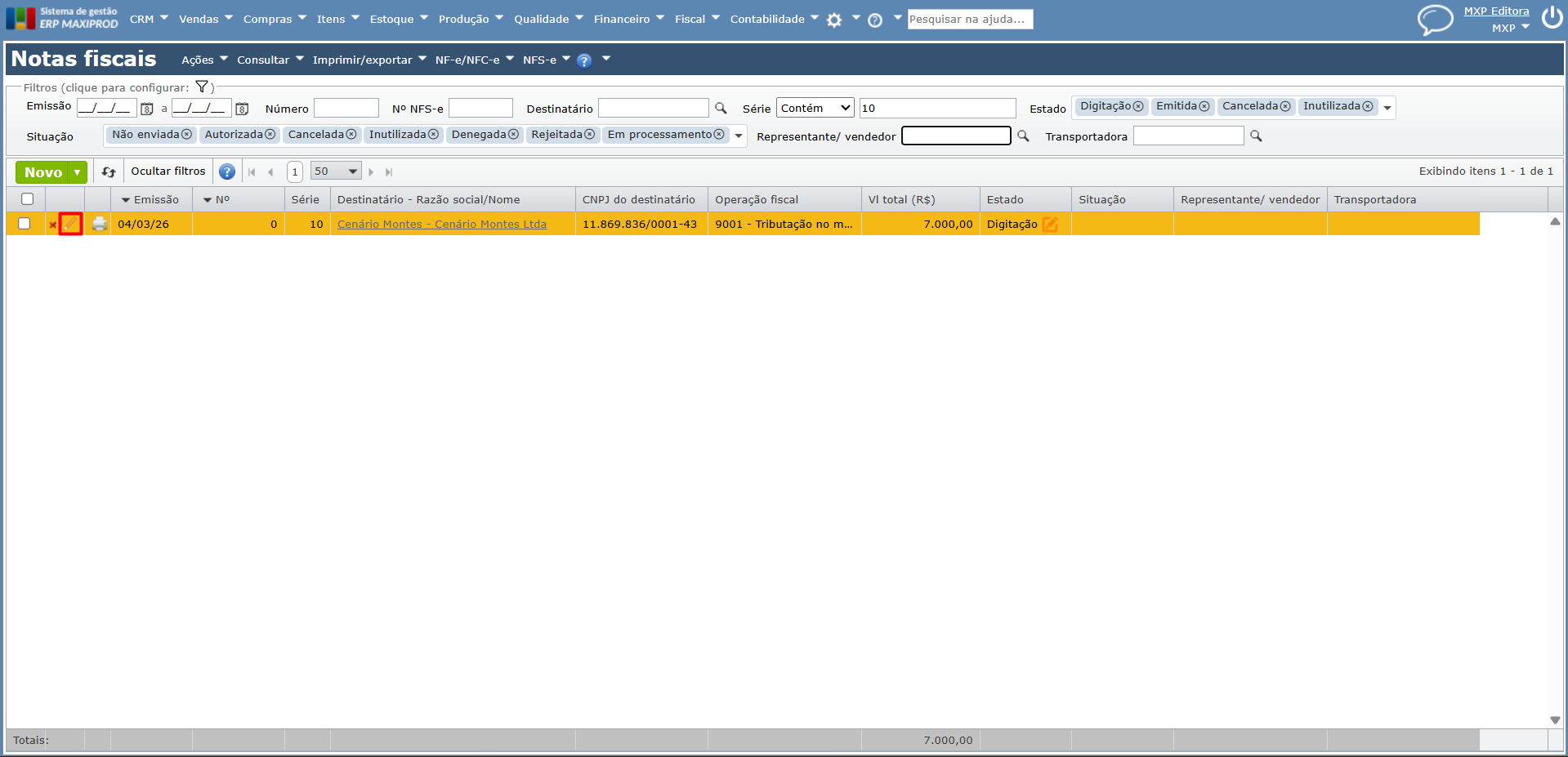Screen dimensions: 1568x757
Task: Edit the Cenário Montes invoice with pencil icon
Action: (x=71, y=224)
